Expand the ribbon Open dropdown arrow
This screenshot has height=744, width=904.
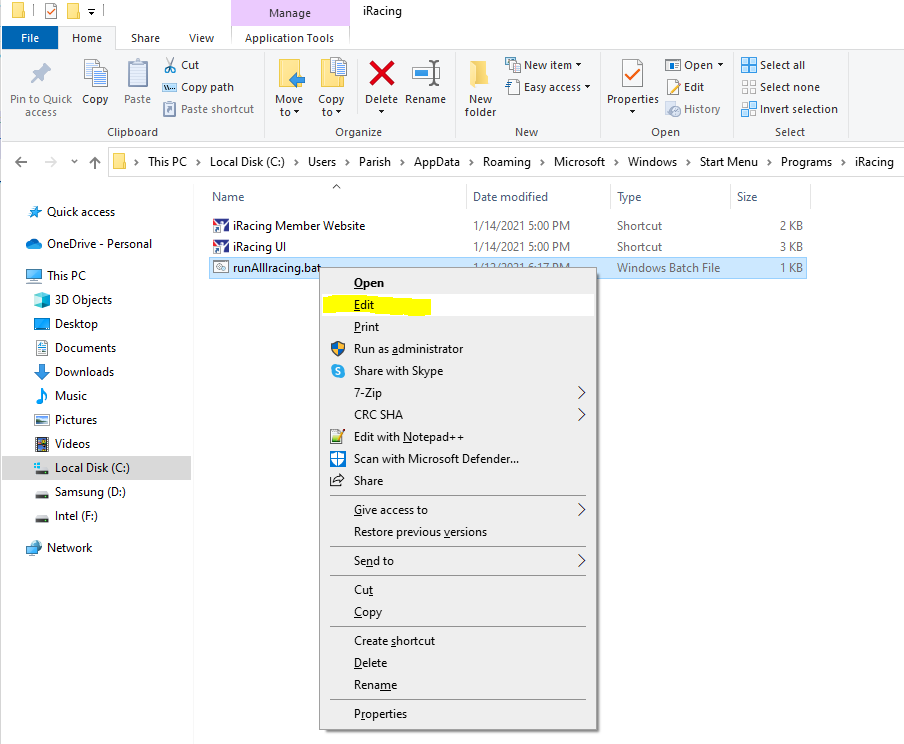(x=720, y=65)
